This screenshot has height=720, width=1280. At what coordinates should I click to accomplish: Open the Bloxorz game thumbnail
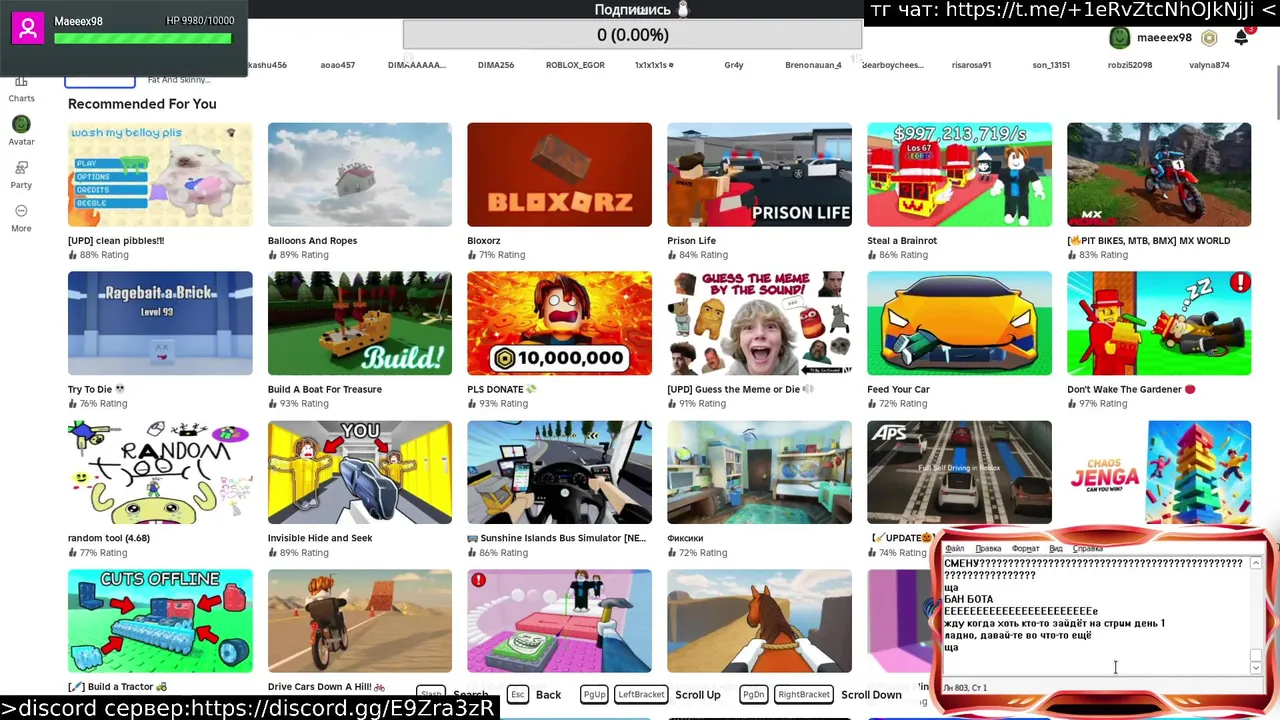point(559,175)
